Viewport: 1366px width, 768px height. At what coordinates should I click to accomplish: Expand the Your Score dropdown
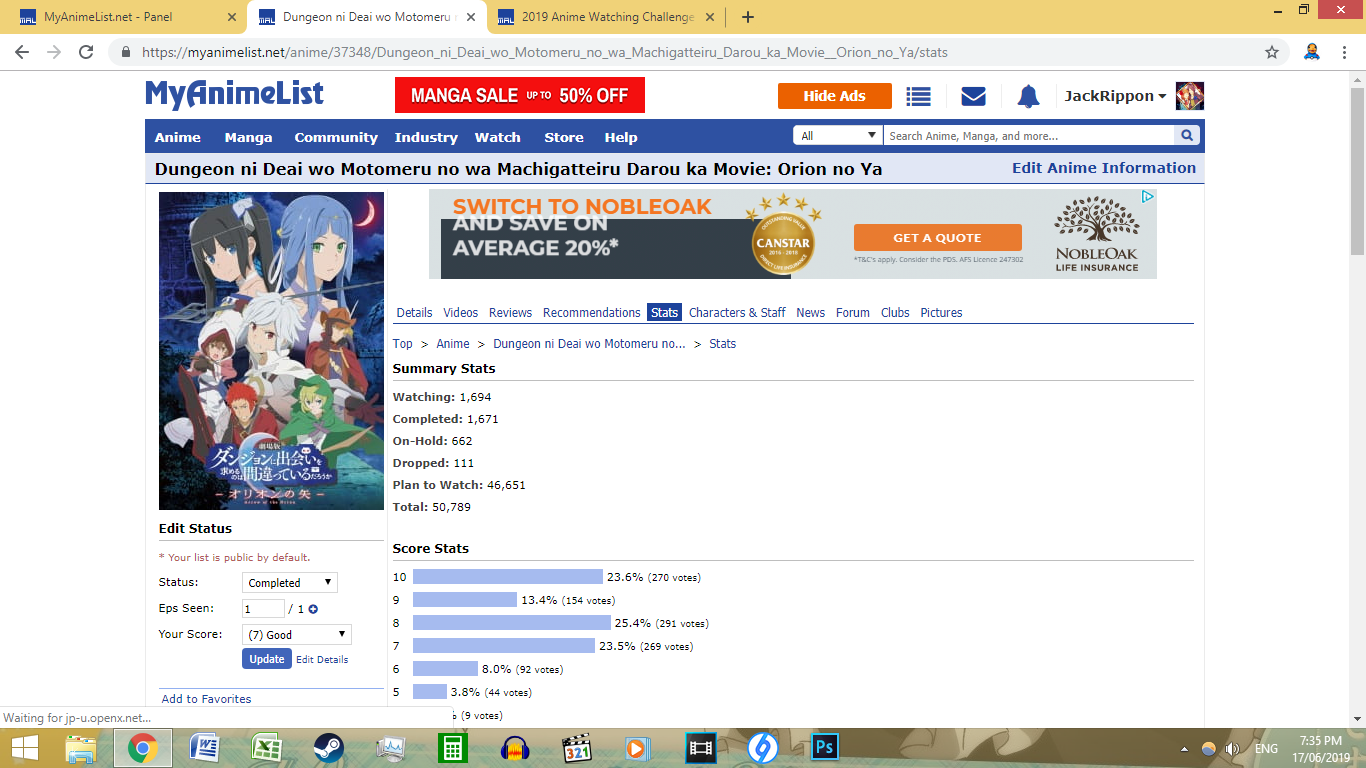tap(296, 635)
